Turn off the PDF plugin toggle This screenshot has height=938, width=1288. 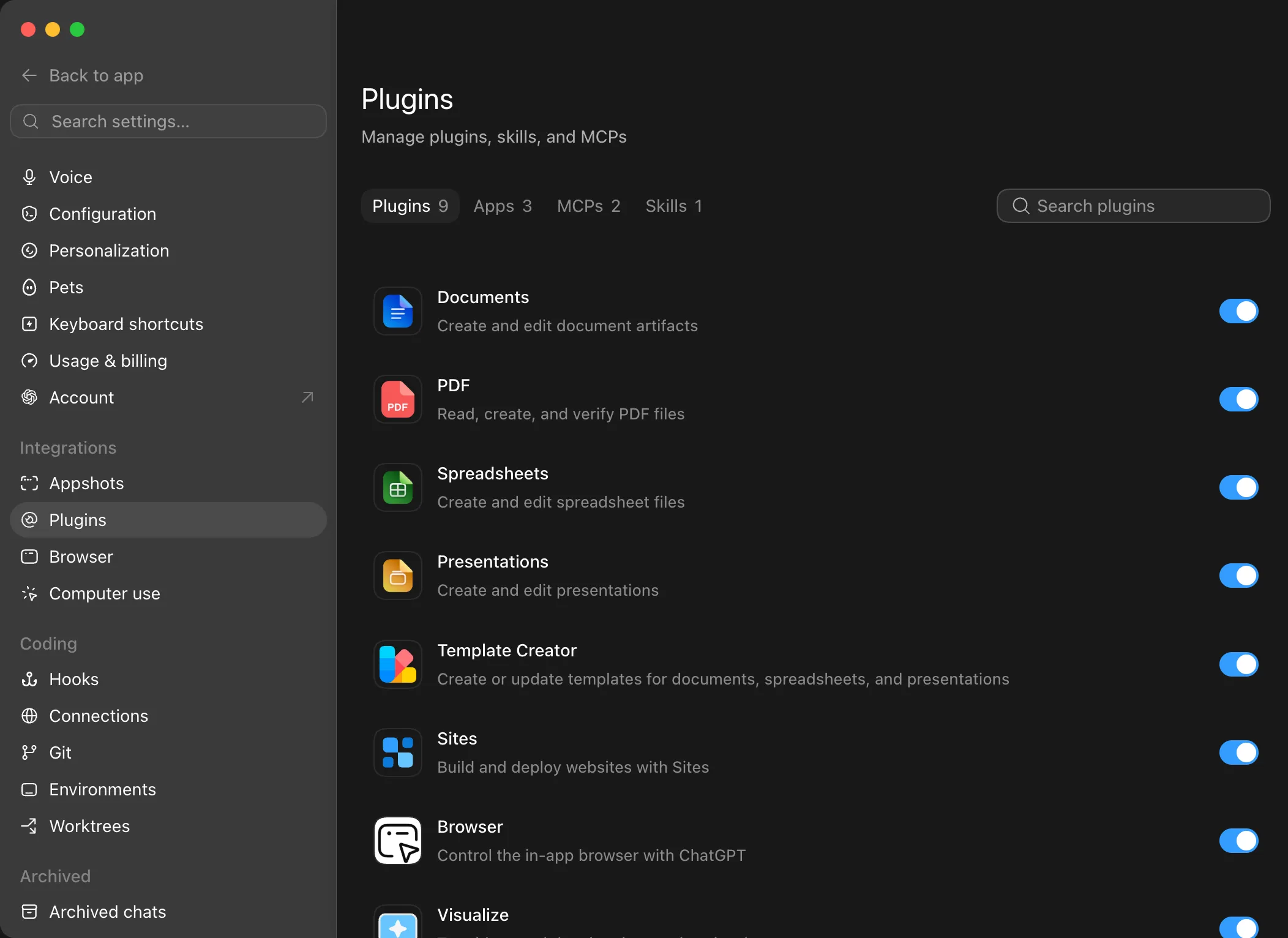1238,399
